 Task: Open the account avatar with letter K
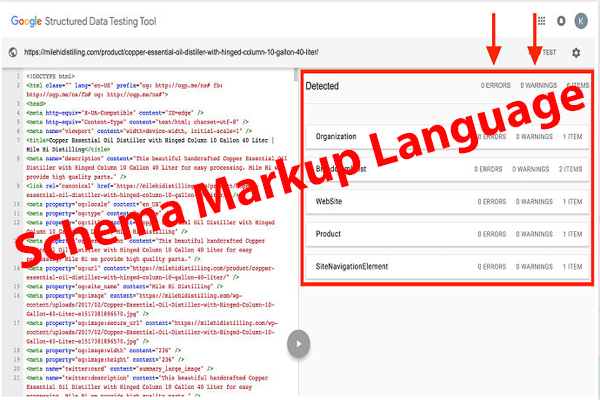point(580,21)
